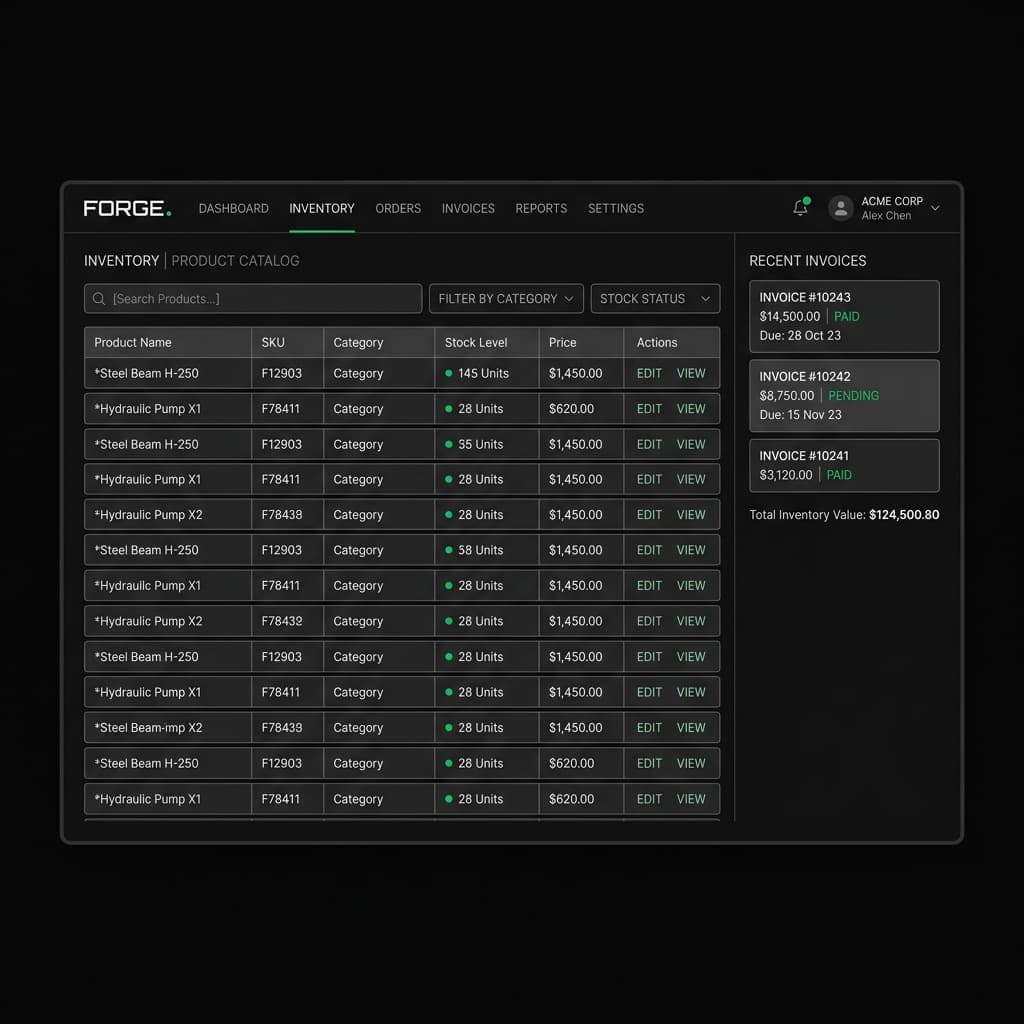This screenshot has width=1024, height=1024.
Task: Click the user avatar icon
Action: pyautogui.click(x=841, y=208)
